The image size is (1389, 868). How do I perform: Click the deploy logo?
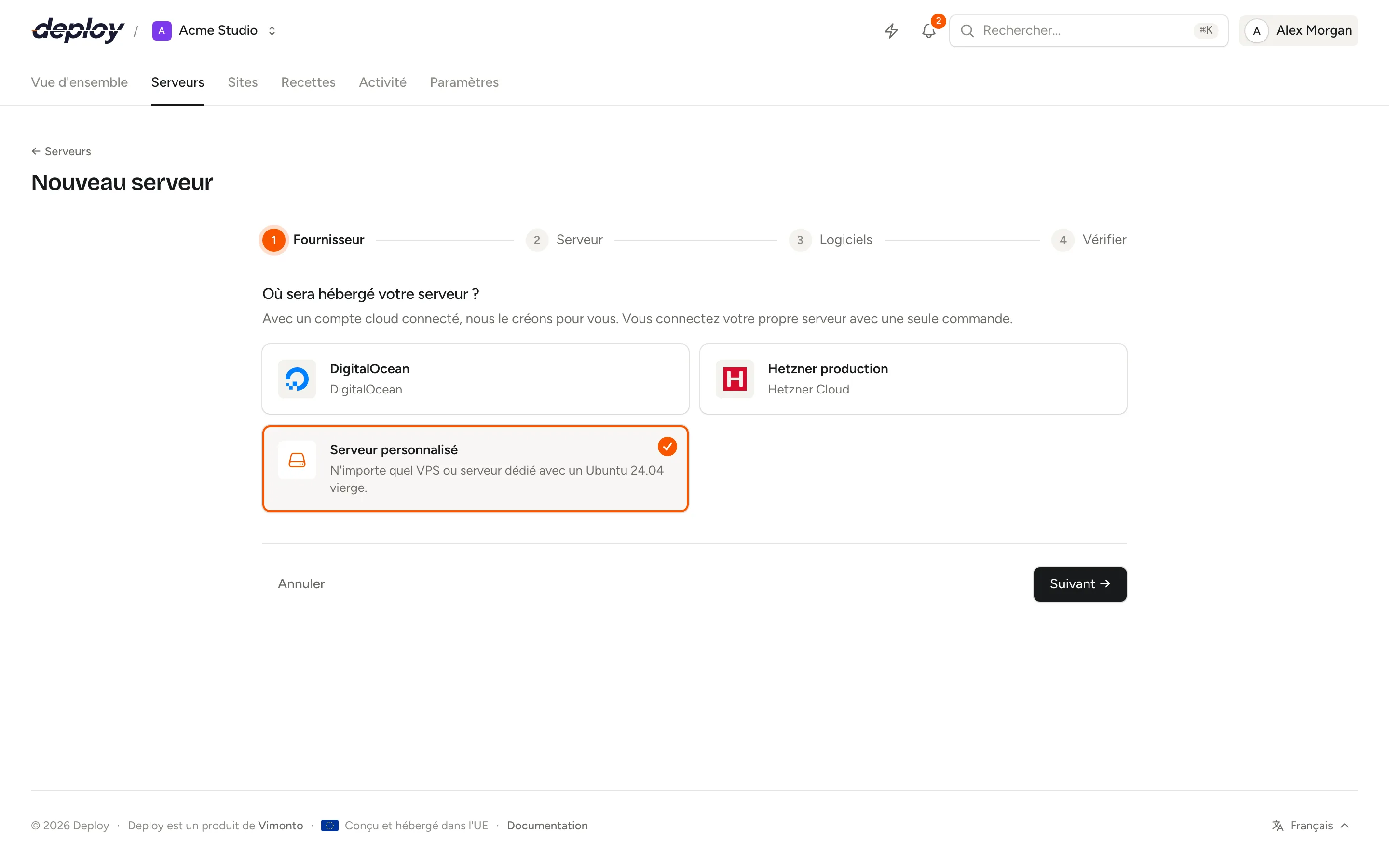click(x=78, y=30)
